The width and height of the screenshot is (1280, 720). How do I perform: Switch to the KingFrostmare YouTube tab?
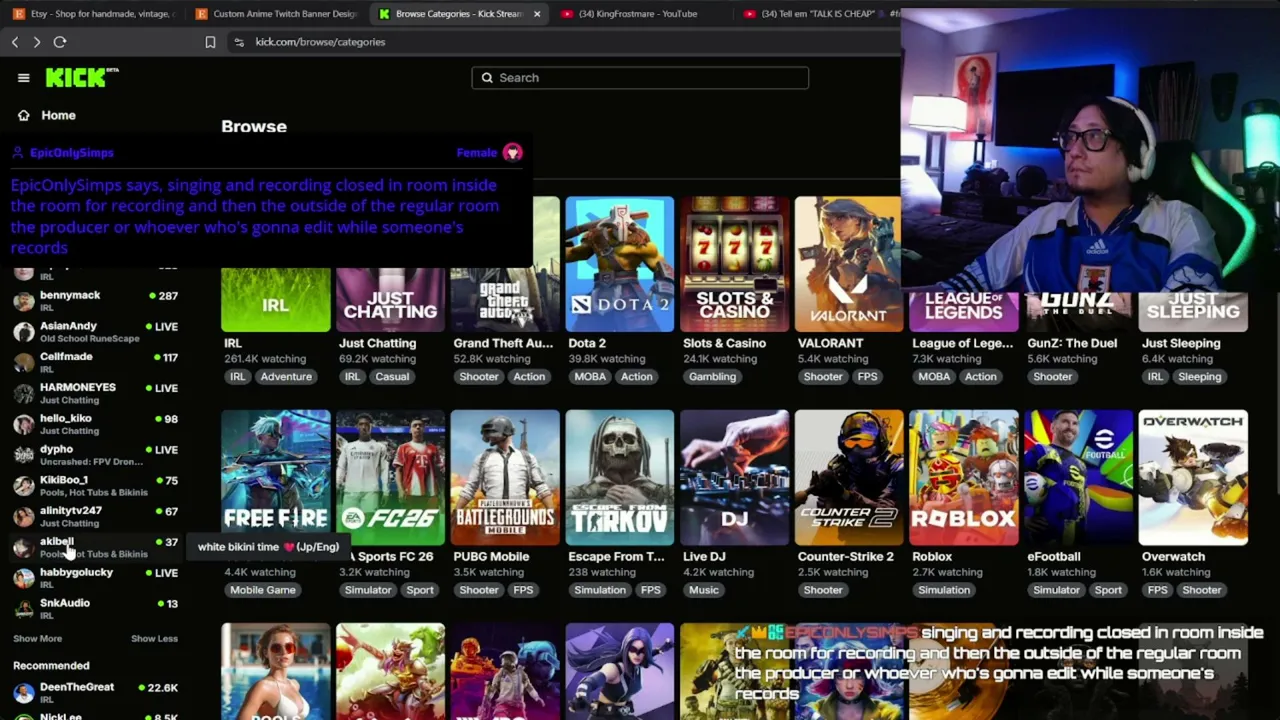click(x=642, y=14)
